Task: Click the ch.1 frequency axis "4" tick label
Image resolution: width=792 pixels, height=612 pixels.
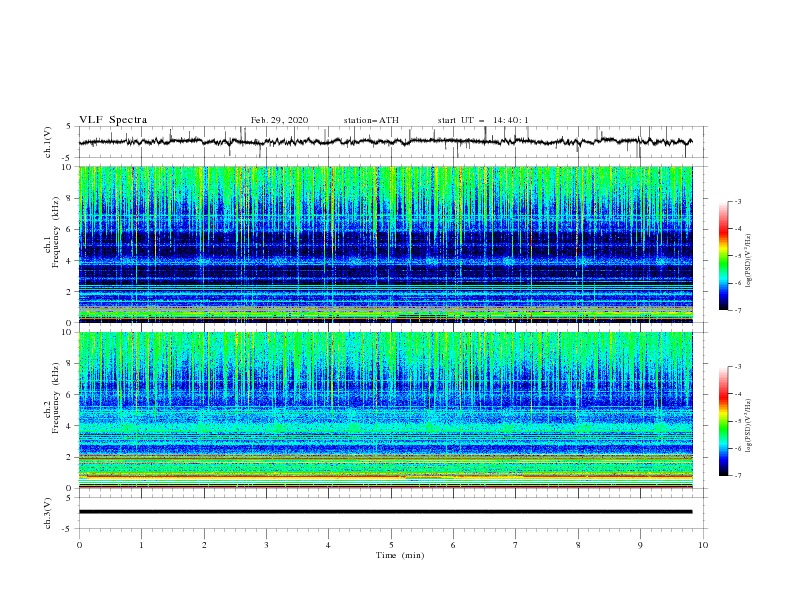Action: (x=70, y=261)
